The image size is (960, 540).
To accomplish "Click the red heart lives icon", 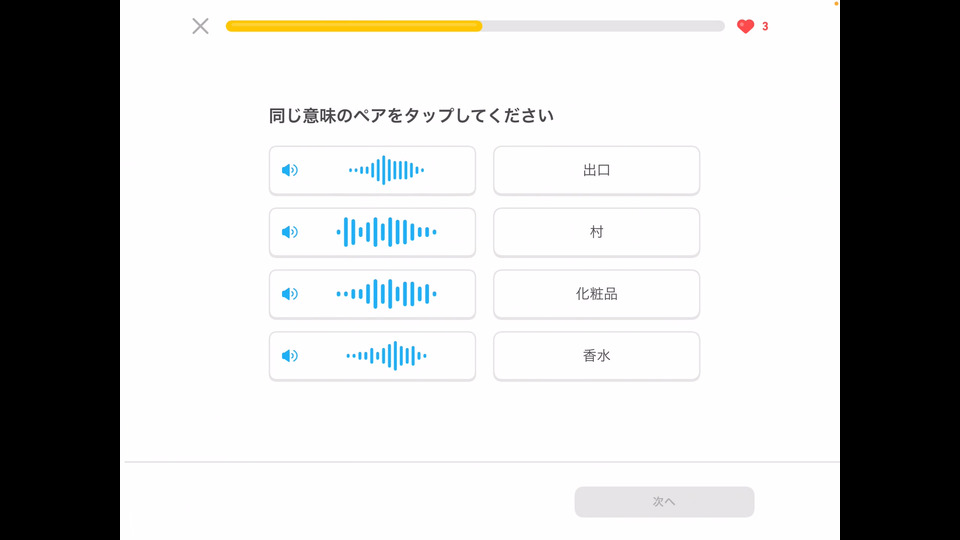I will pos(745,26).
